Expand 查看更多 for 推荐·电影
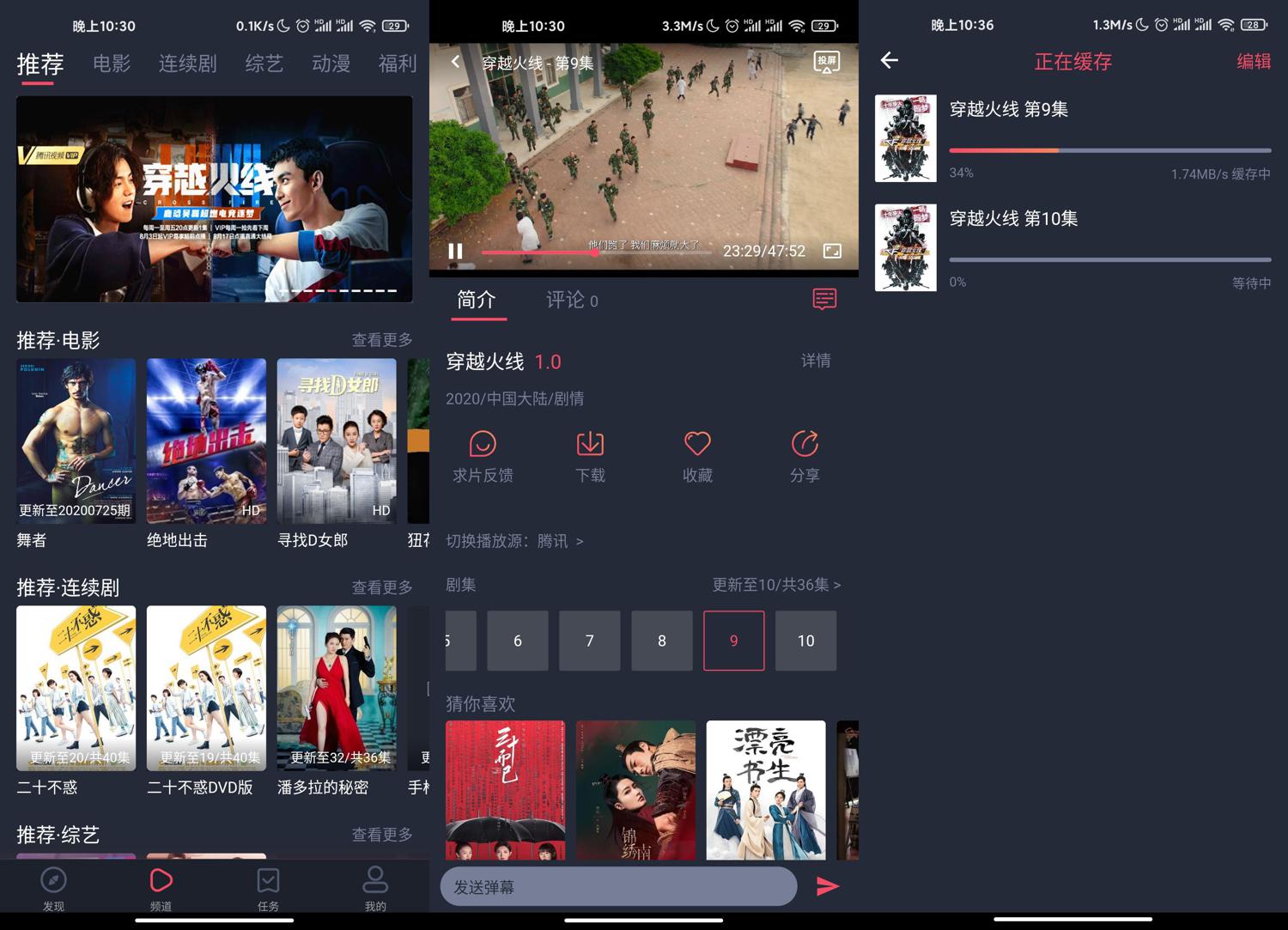This screenshot has width=1288, height=930. point(382,340)
